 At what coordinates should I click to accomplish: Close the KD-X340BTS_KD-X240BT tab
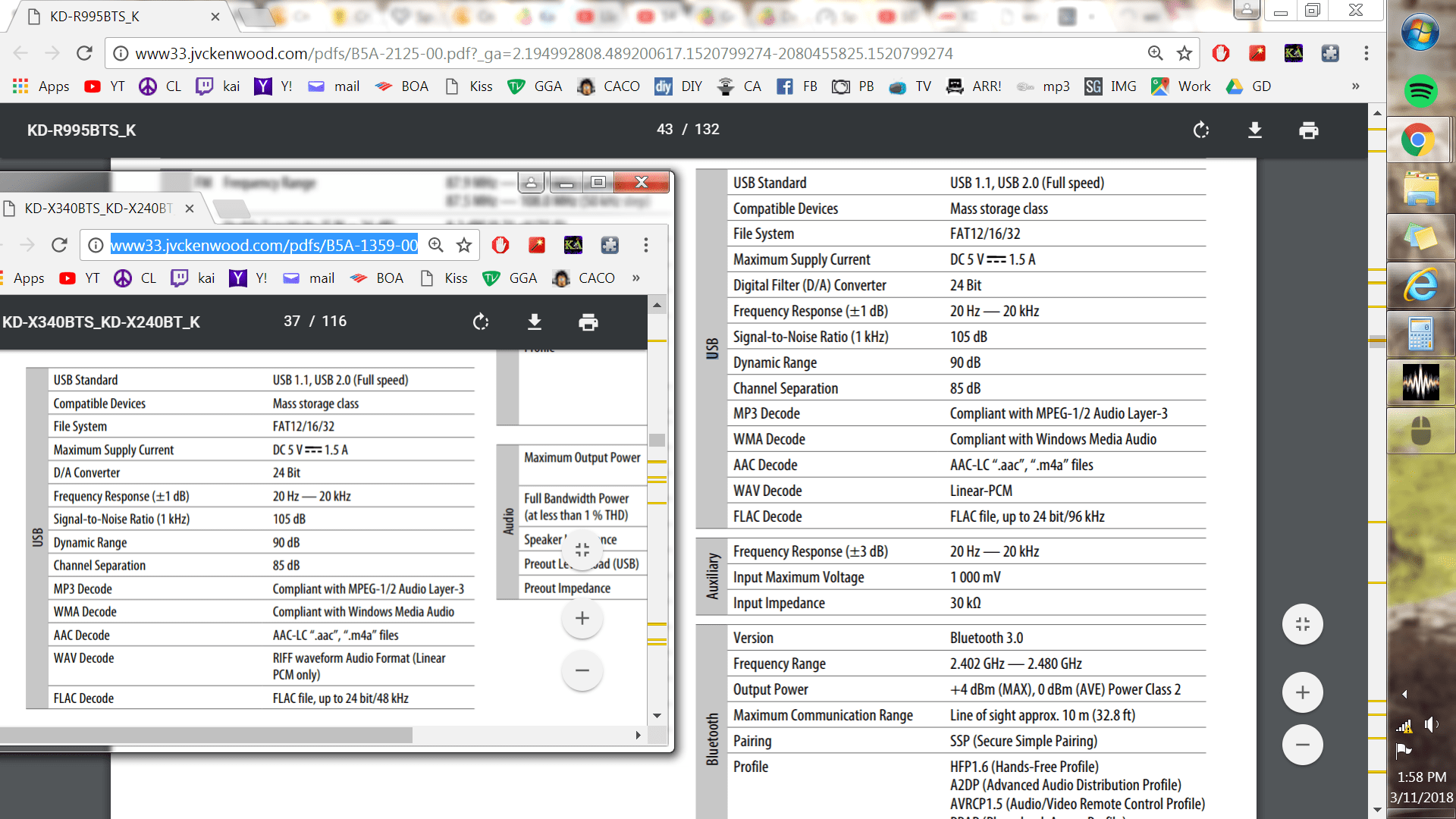(190, 209)
